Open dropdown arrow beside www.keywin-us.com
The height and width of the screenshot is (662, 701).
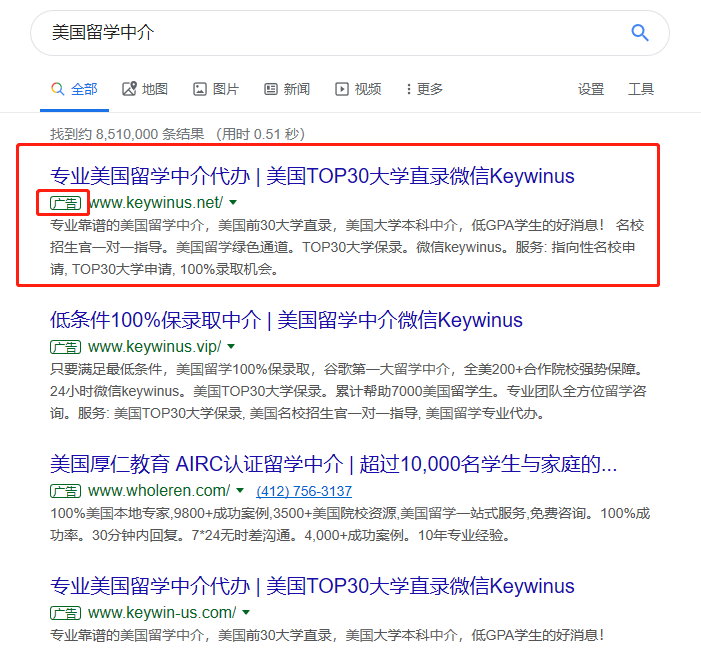246,612
